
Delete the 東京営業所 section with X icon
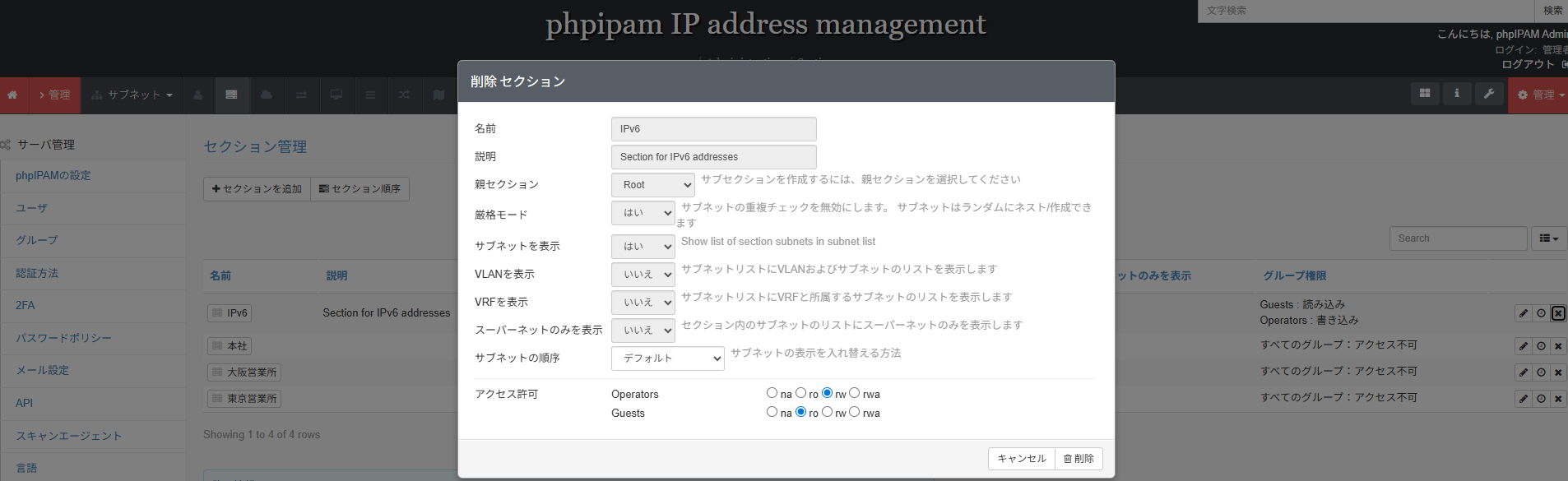click(1558, 399)
